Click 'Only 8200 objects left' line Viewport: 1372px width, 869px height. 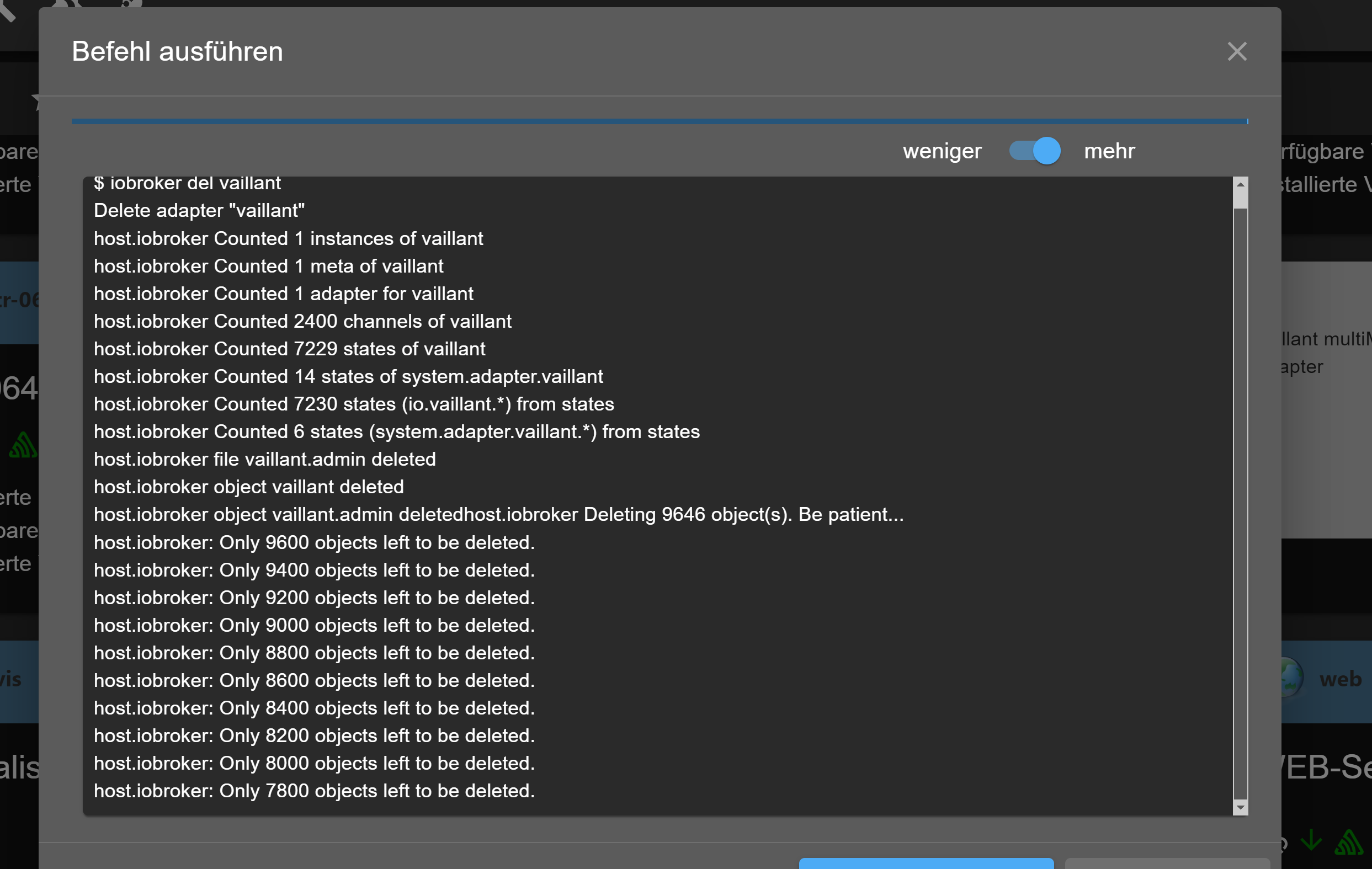[x=315, y=735]
